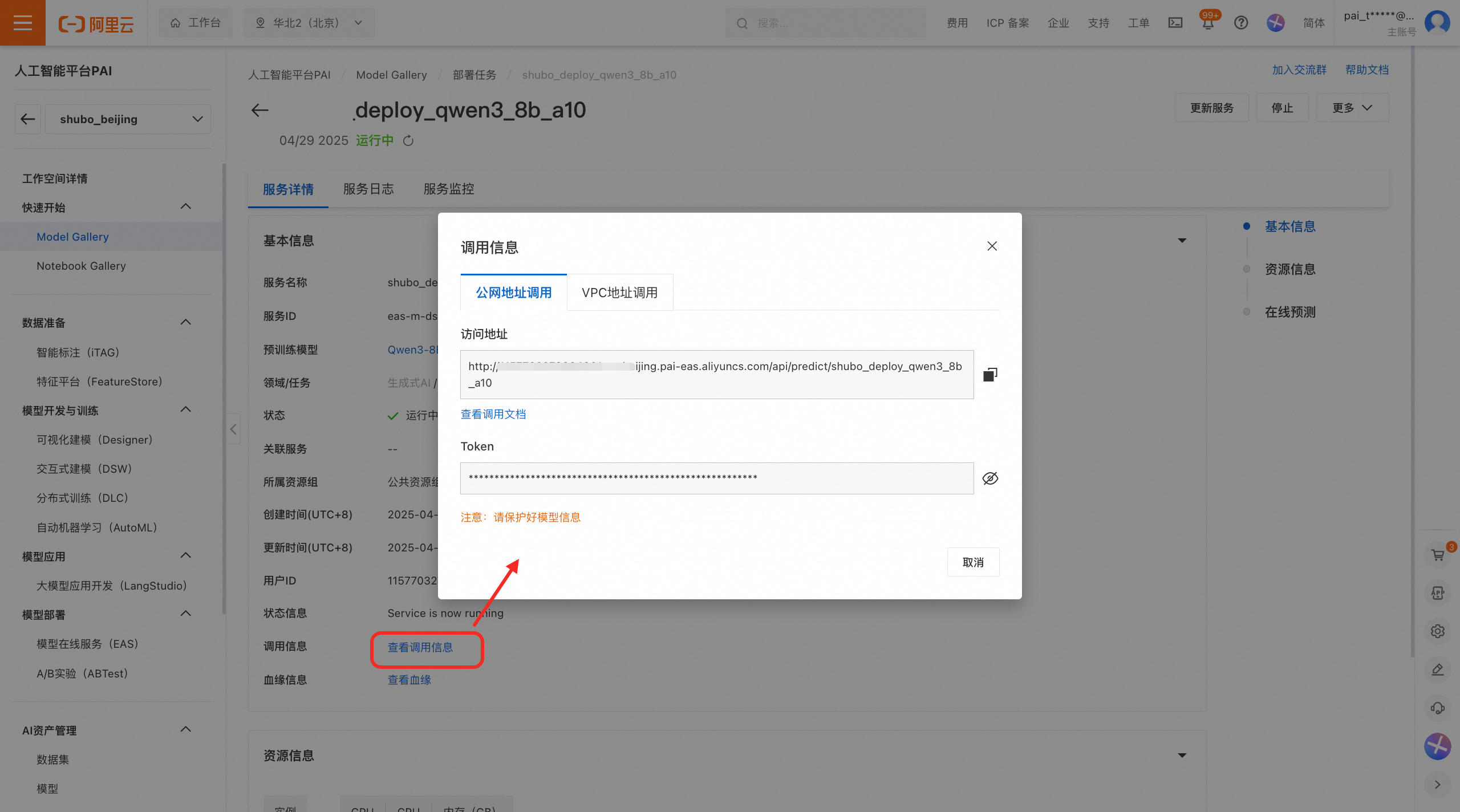This screenshot has width=1460, height=812.
Task: Open the 华北2（北京）region dropdown
Action: coord(309,23)
